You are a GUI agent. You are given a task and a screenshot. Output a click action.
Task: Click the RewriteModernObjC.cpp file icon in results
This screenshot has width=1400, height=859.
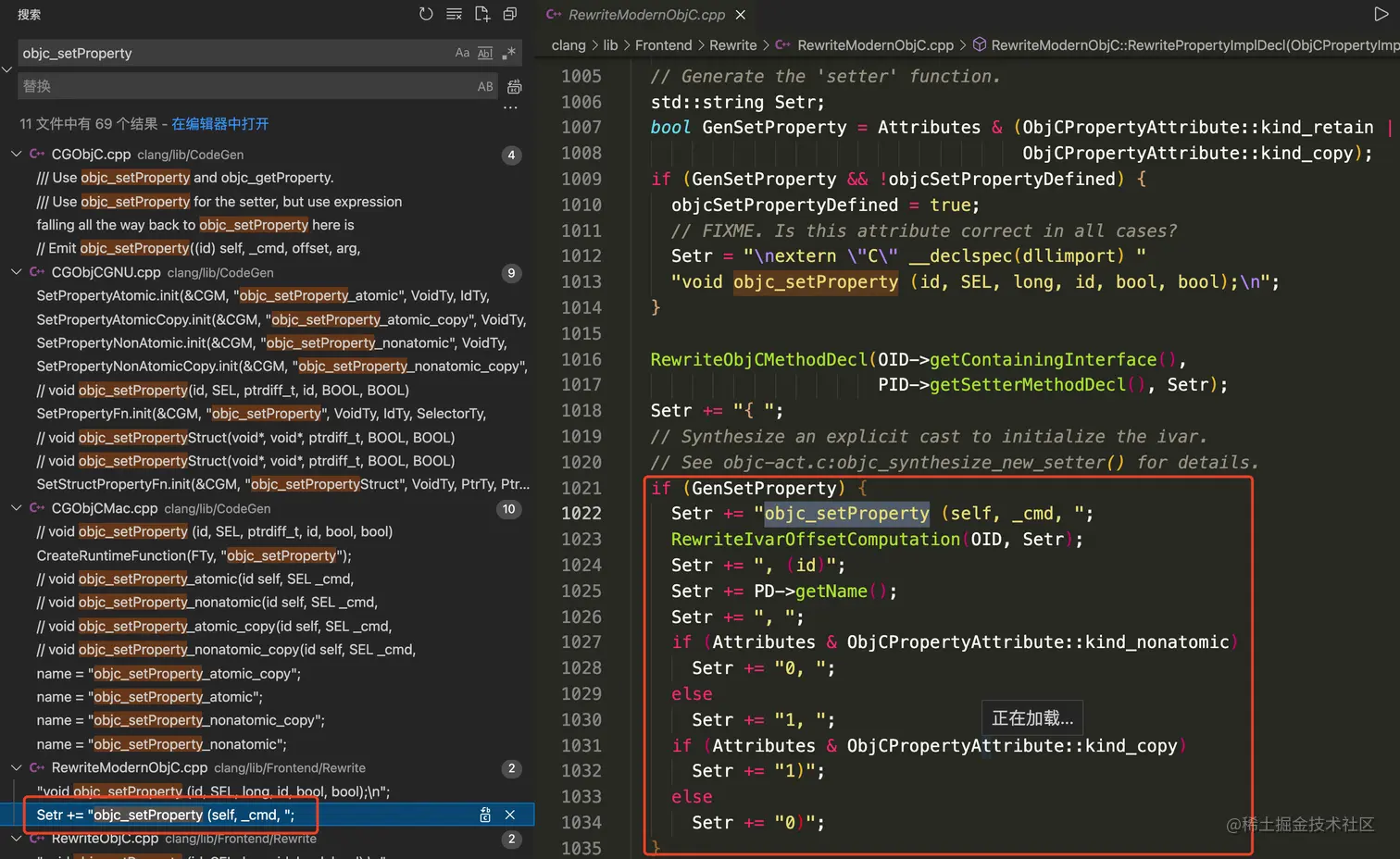pos(37,767)
